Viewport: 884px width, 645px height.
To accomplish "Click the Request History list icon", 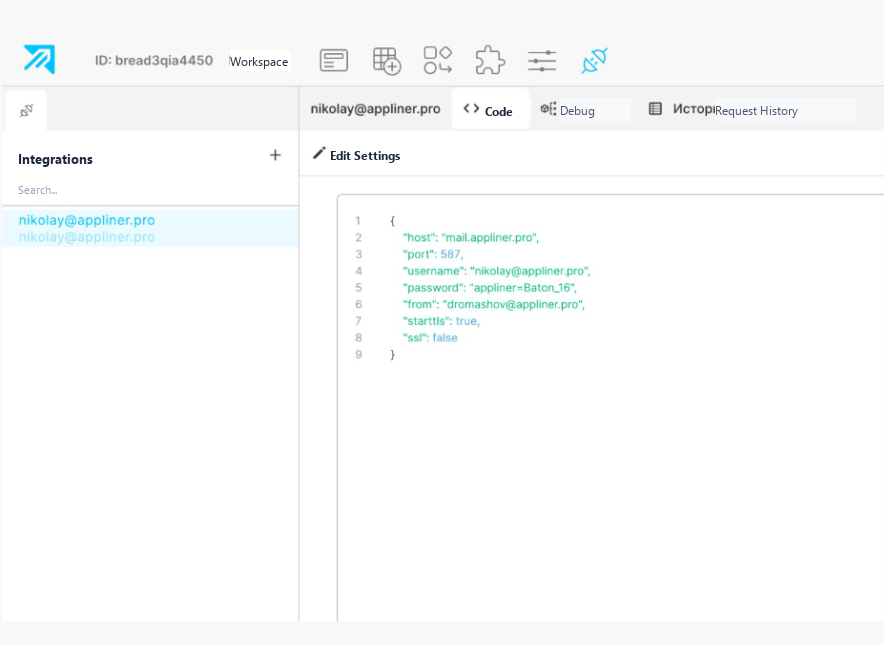I will tap(655, 109).
